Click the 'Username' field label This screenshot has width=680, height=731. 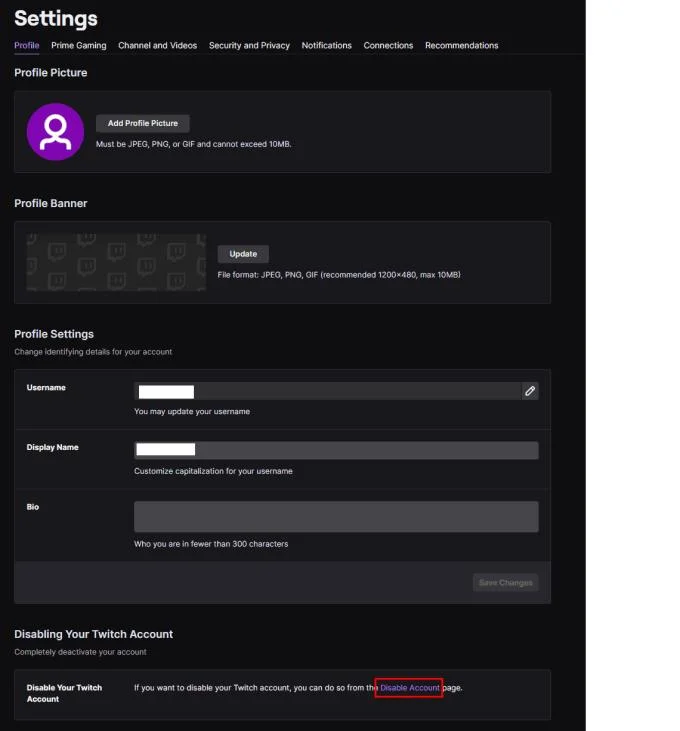(46, 388)
